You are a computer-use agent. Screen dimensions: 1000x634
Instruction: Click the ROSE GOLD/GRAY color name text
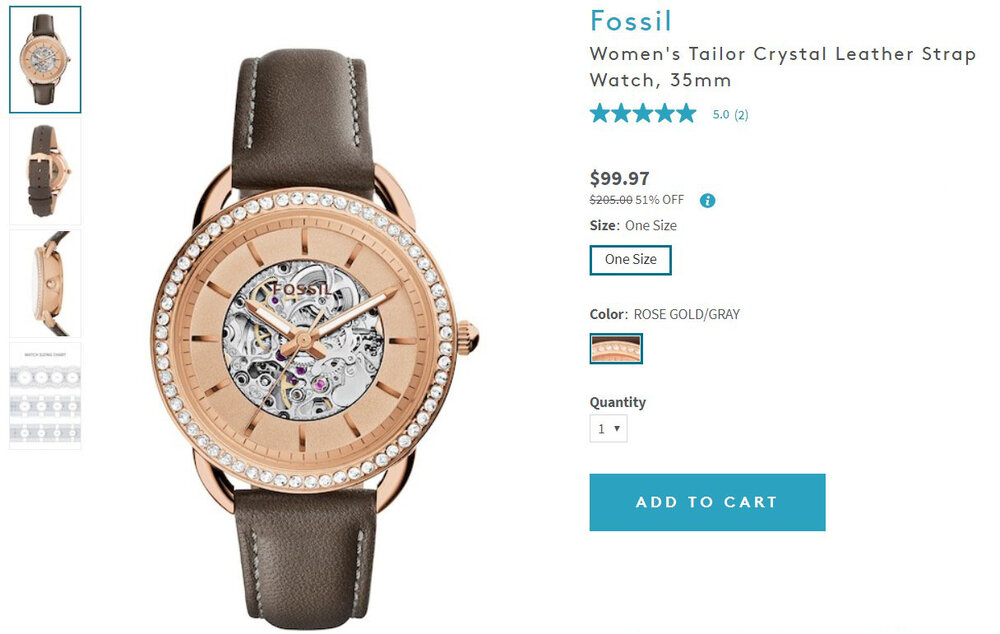(x=687, y=314)
